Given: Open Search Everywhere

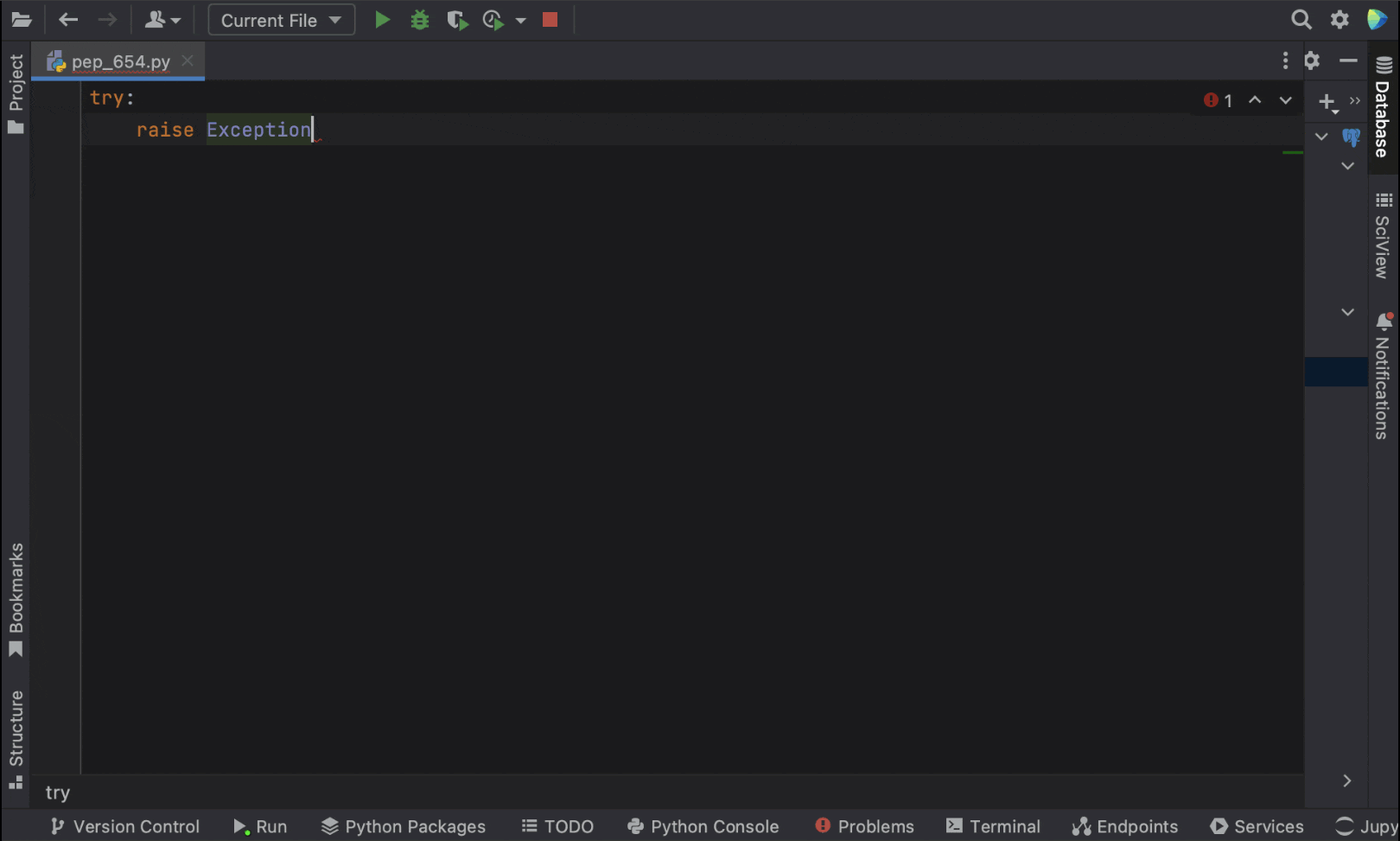Looking at the screenshot, I should tap(1300, 19).
